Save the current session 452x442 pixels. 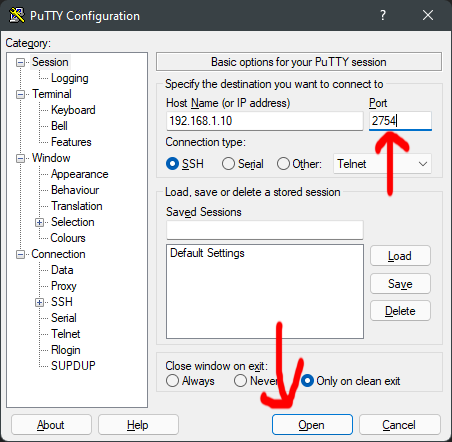400,284
